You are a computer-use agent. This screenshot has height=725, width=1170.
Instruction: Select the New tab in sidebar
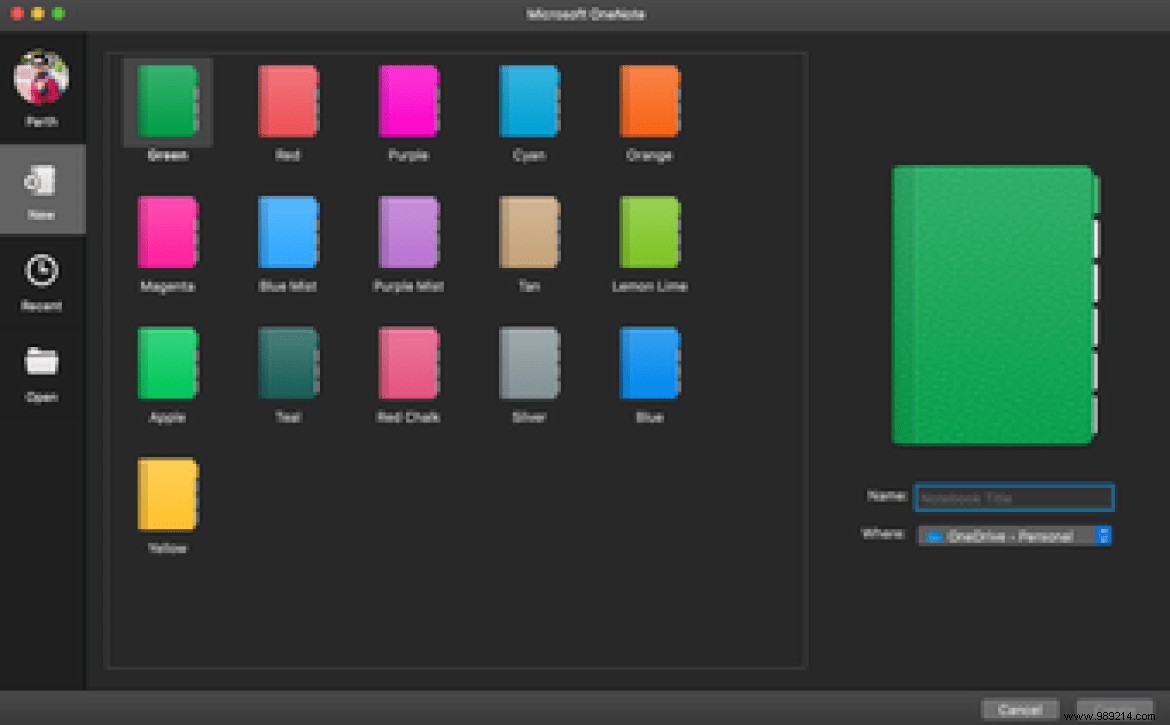[42, 192]
